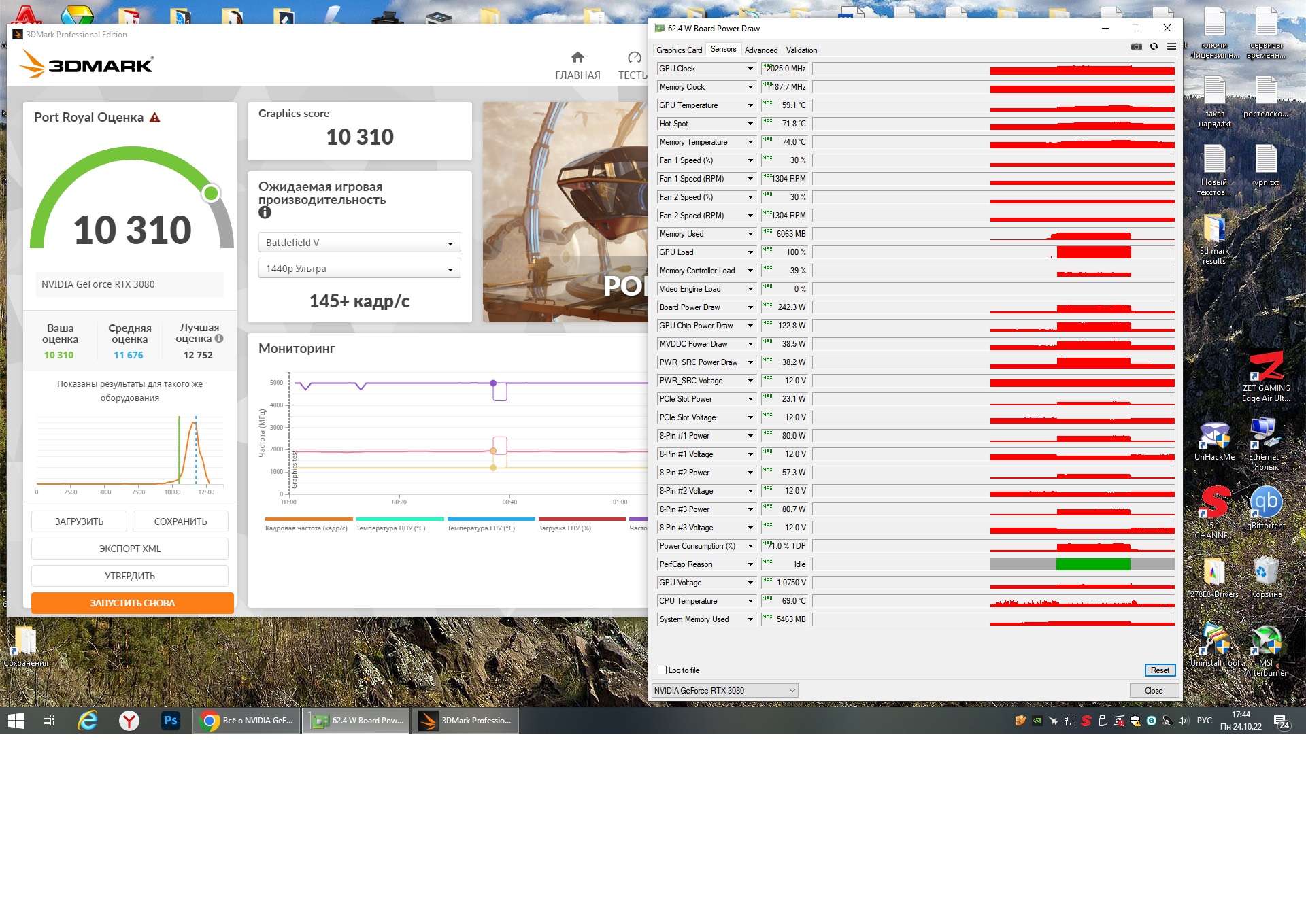Click purple marker on monitoring graph
1306x924 pixels.
pos(493,383)
